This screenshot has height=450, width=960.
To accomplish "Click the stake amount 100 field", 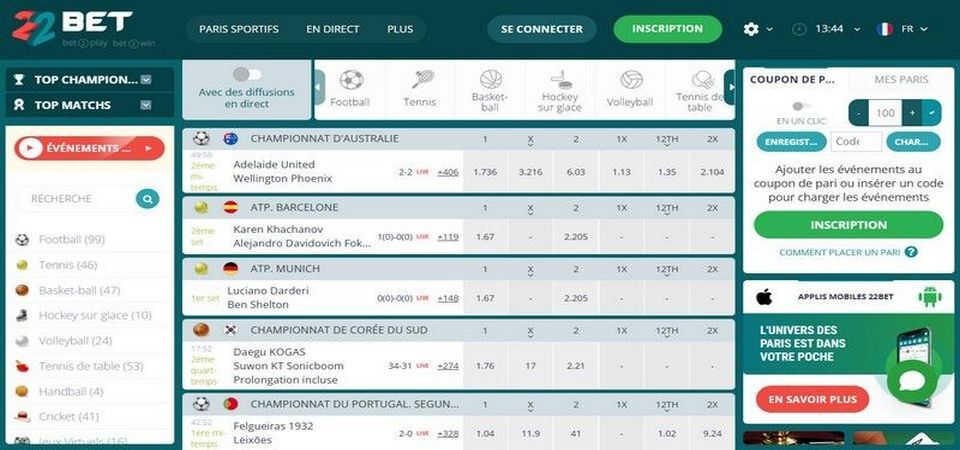I will pos(885,113).
